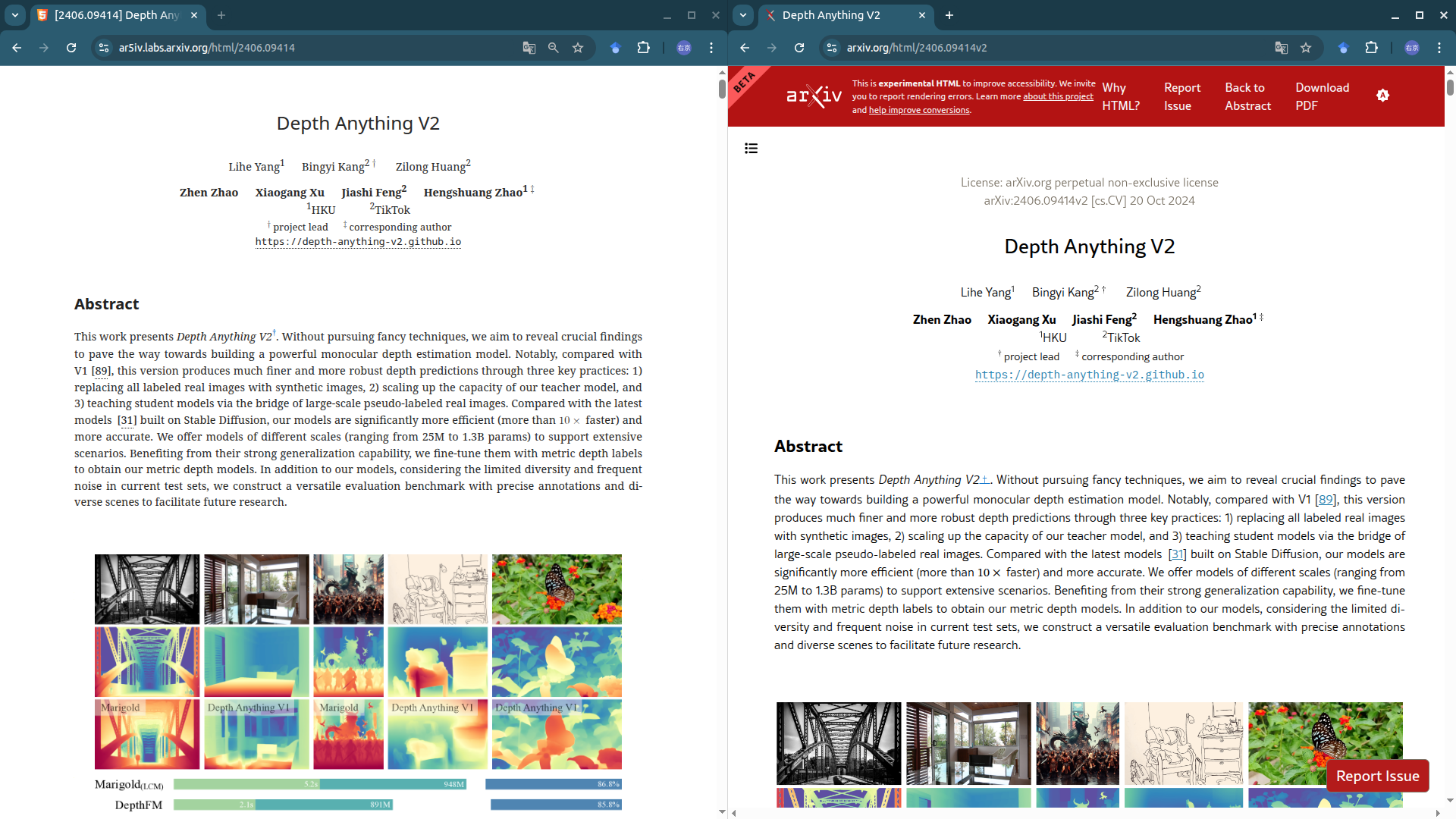Click Download PDF in arXiv header
1456x819 pixels.
tap(1322, 96)
